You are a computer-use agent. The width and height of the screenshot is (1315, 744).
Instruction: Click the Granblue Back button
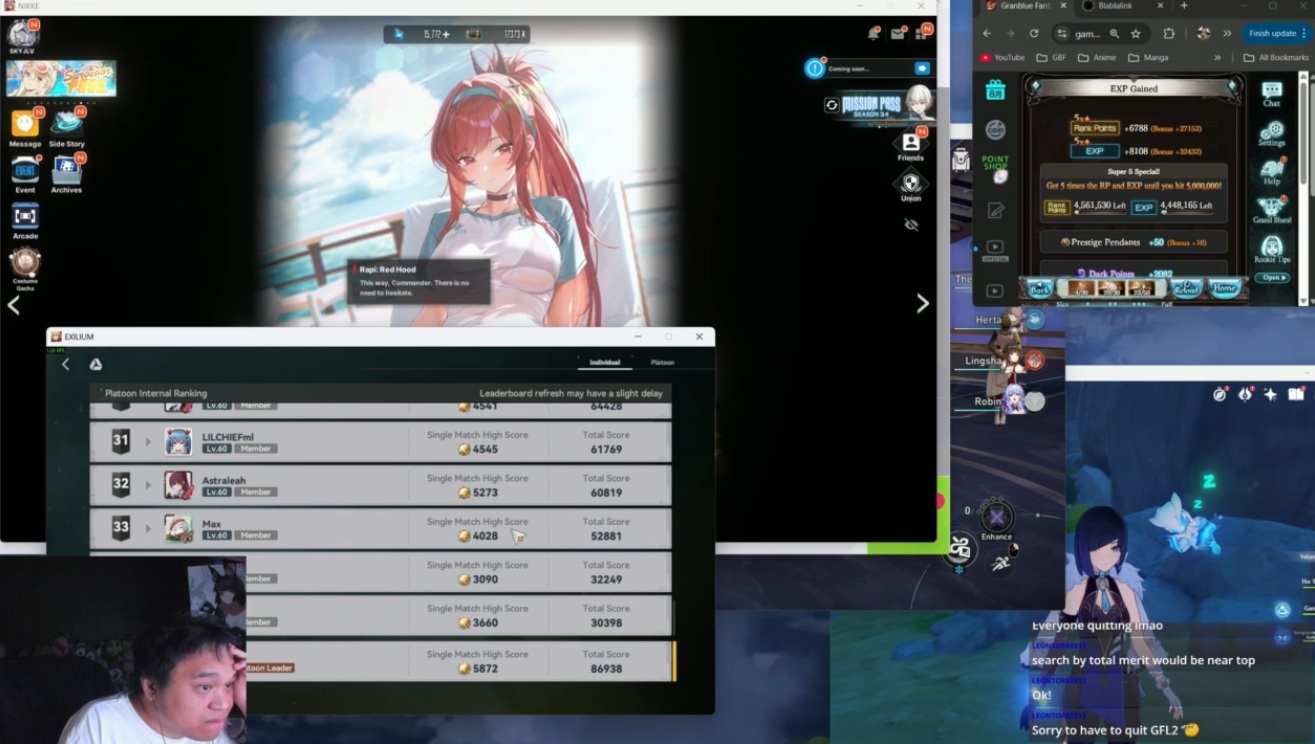[1041, 288]
